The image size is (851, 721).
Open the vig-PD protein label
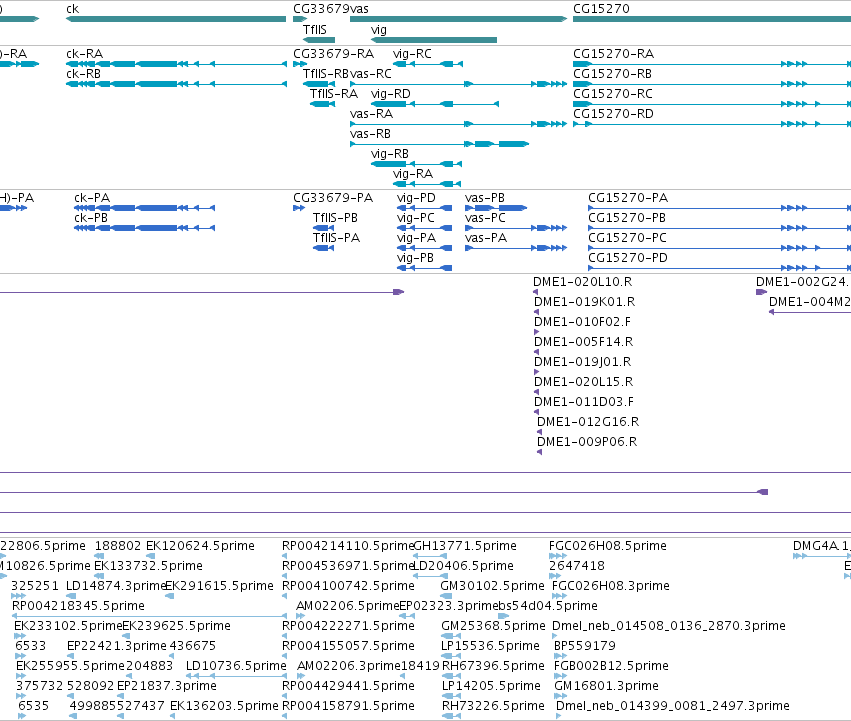(416, 198)
